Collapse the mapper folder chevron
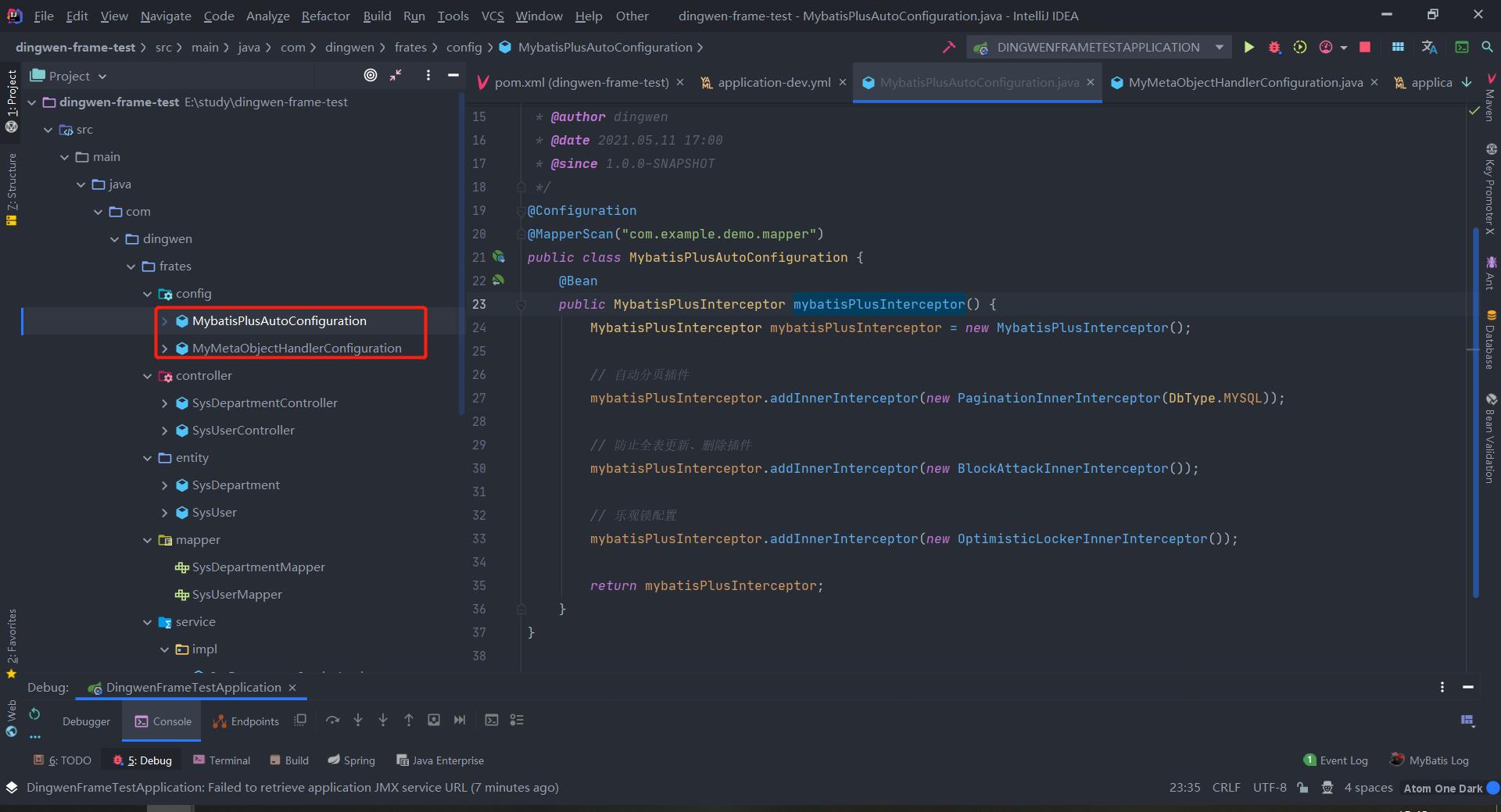This screenshot has height=812, width=1501. tap(147, 540)
